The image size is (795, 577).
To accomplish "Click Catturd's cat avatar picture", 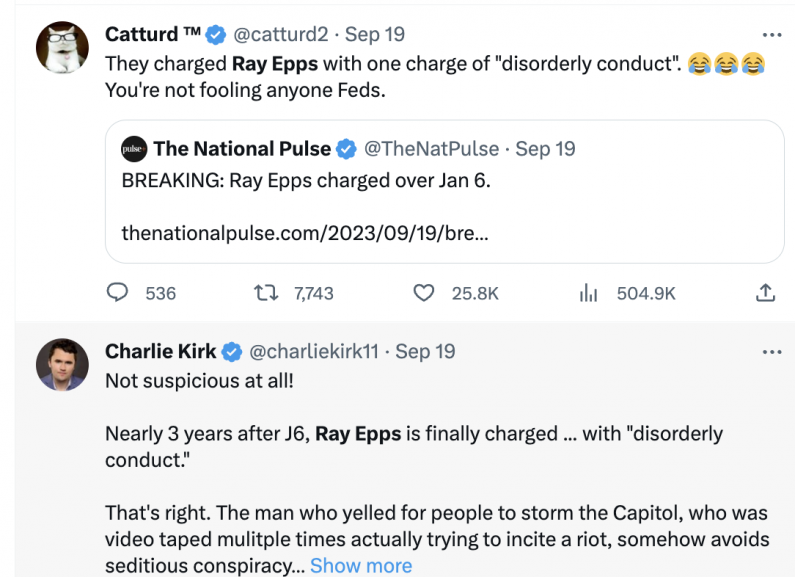I will click(x=62, y=46).
